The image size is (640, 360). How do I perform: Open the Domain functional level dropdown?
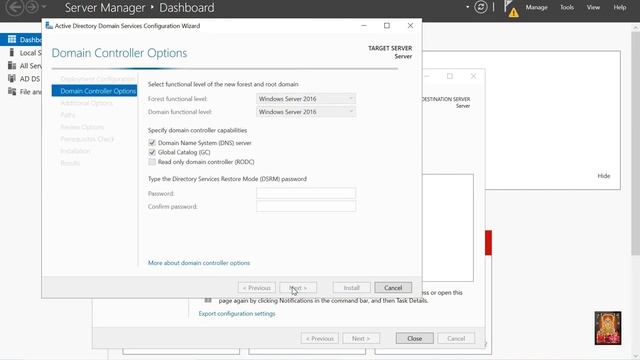click(x=306, y=112)
